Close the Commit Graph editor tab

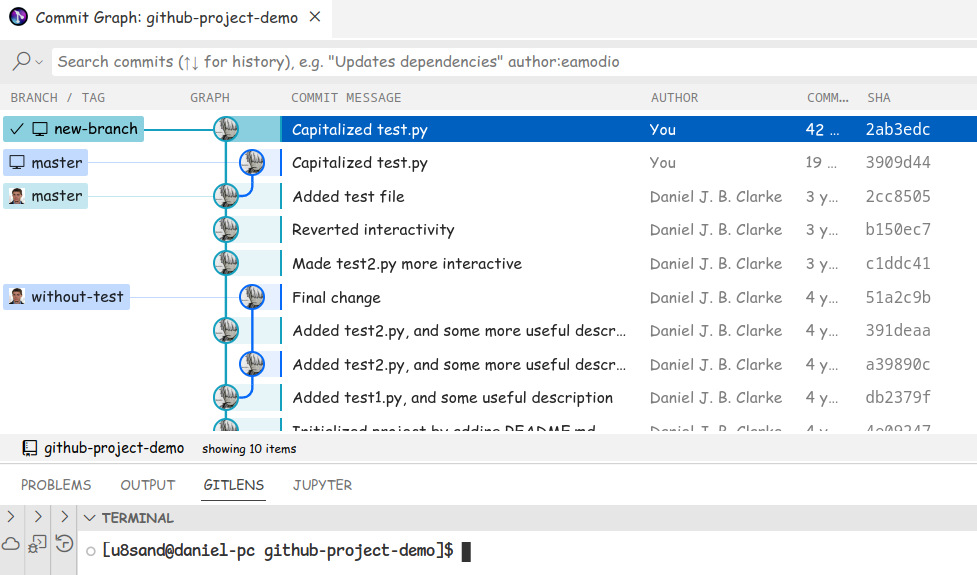point(315,18)
